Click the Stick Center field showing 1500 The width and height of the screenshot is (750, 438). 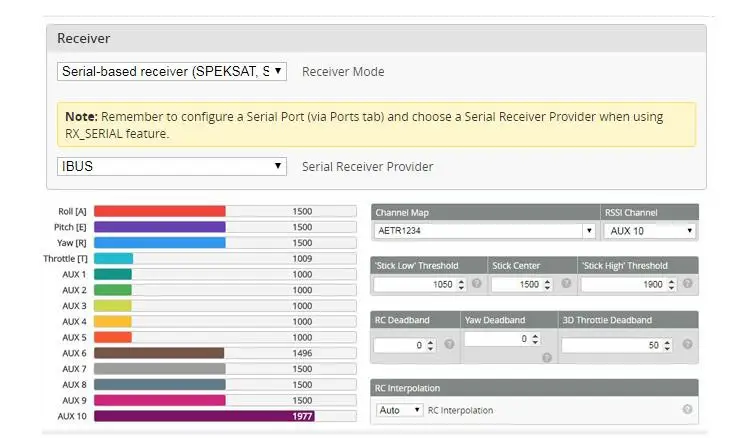coord(522,285)
